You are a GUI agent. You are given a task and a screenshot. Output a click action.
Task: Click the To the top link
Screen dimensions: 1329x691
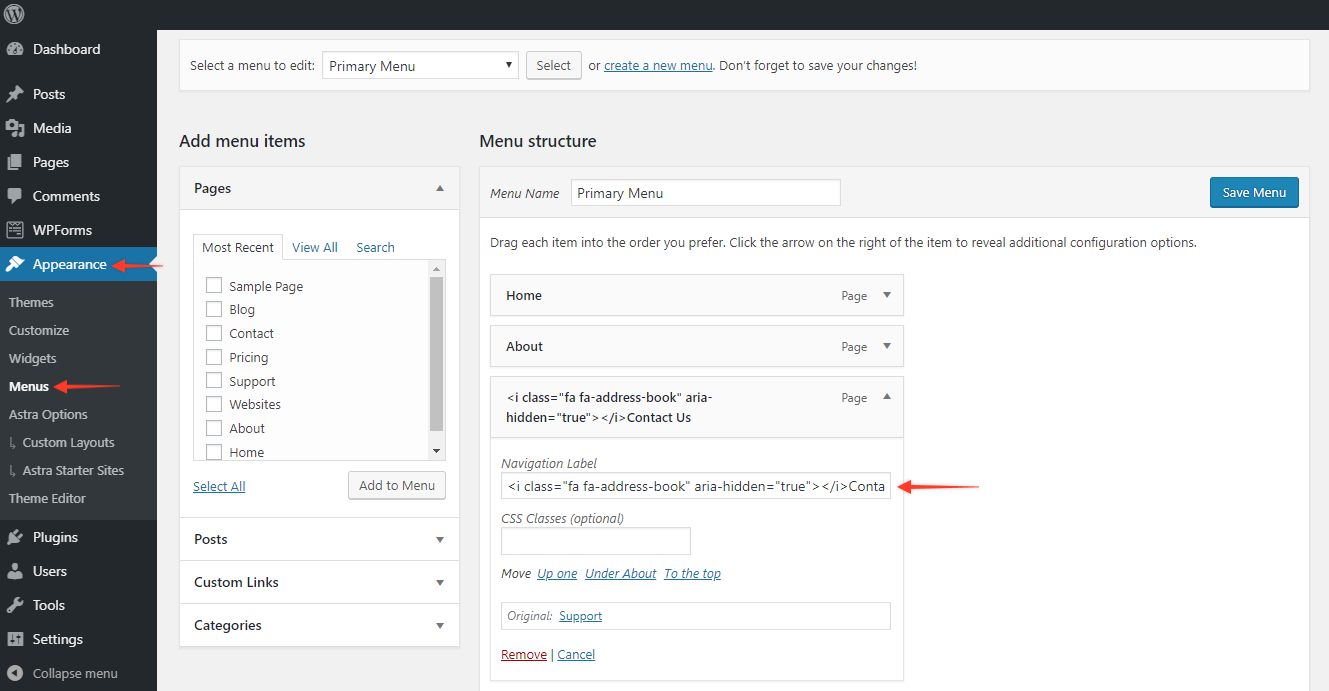pos(692,573)
